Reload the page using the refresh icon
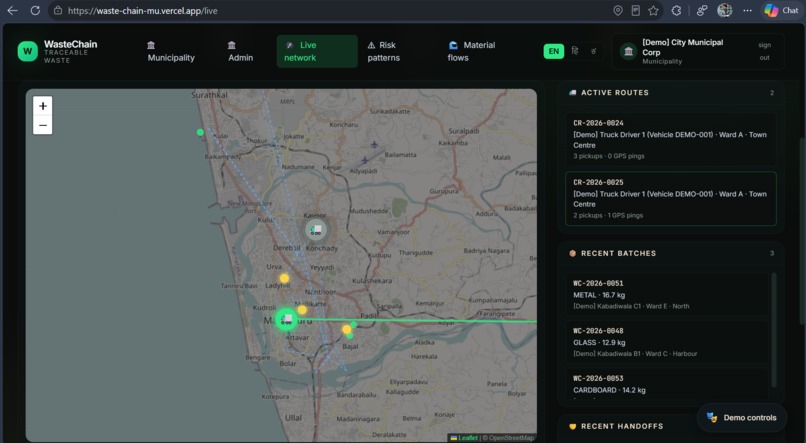This screenshot has width=806, height=443. pos(35,10)
